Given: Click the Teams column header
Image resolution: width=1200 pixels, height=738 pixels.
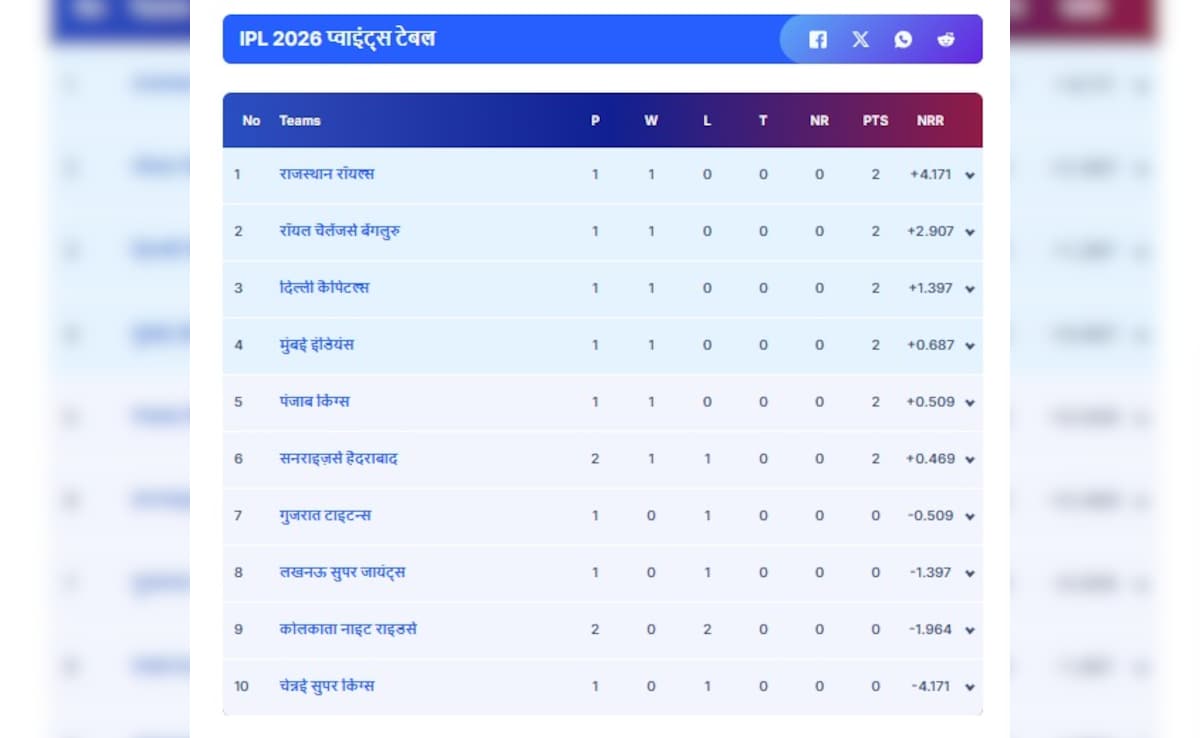Looking at the screenshot, I should 300,120.
